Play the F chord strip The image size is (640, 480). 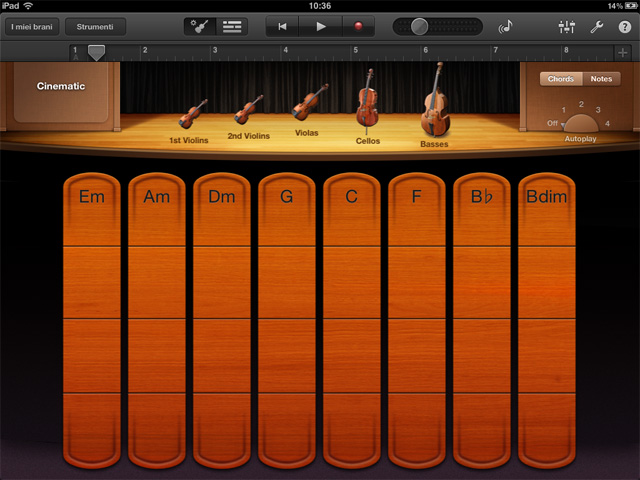click(x=416, y=320)
